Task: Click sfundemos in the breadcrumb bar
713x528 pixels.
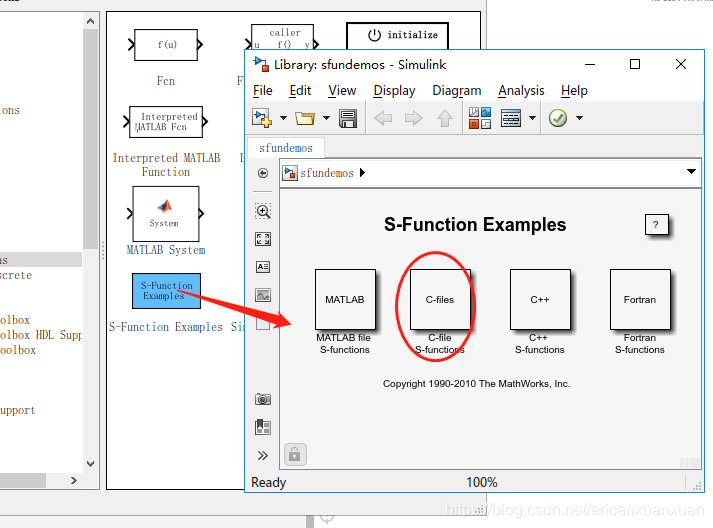Action: (326, 173)
